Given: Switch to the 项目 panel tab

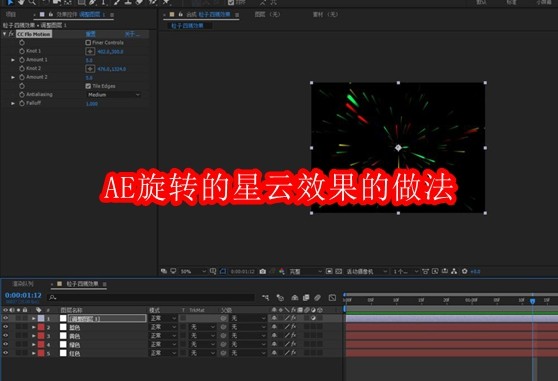Looking at the screenshot, I should [11, 15].
